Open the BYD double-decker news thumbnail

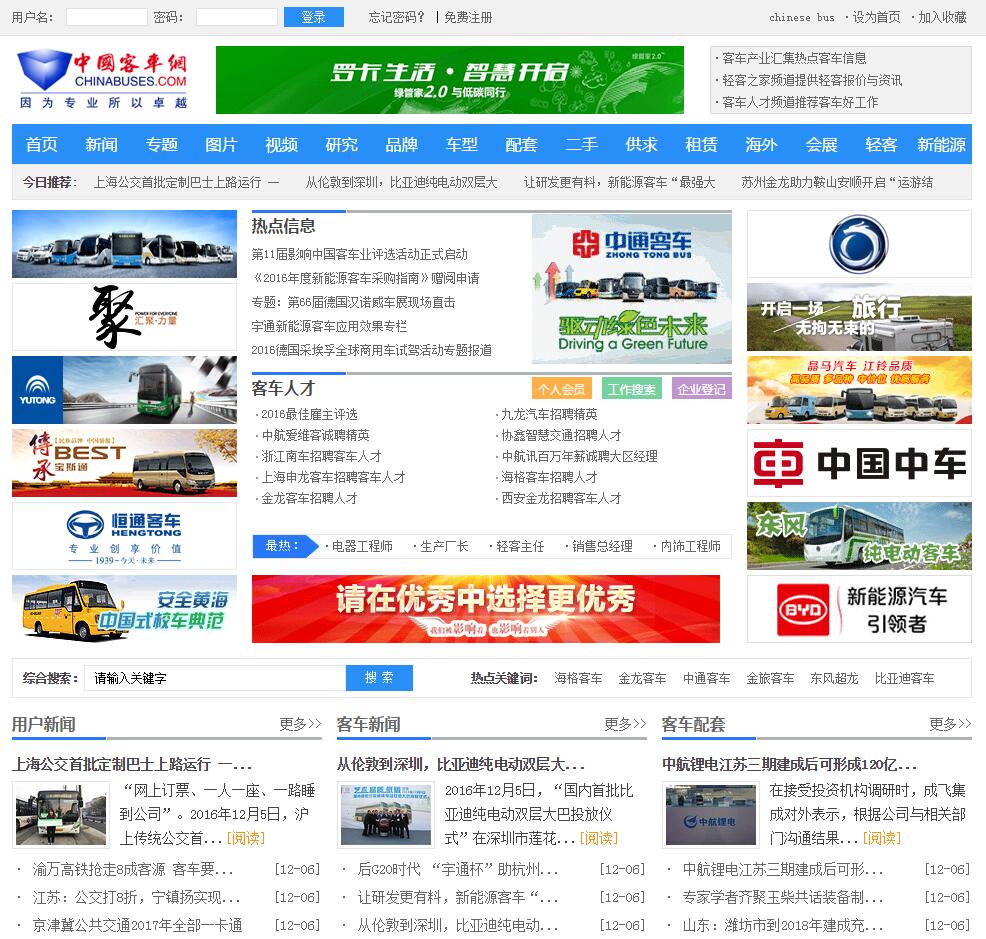click(386, 814)
